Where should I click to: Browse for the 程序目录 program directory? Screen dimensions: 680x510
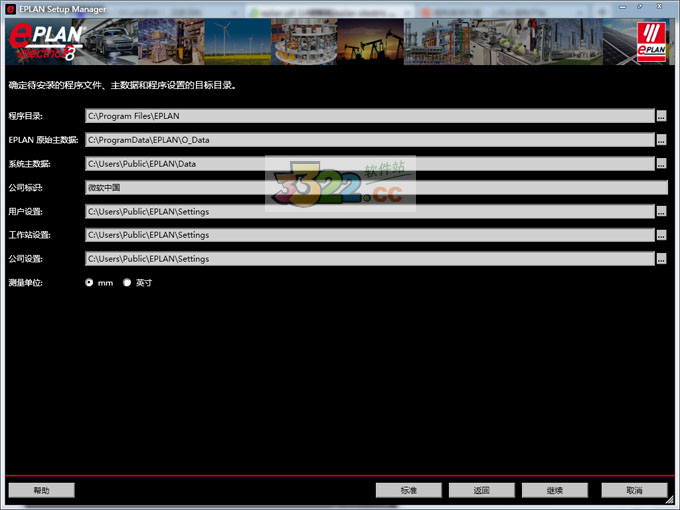(x=661, y=116)
